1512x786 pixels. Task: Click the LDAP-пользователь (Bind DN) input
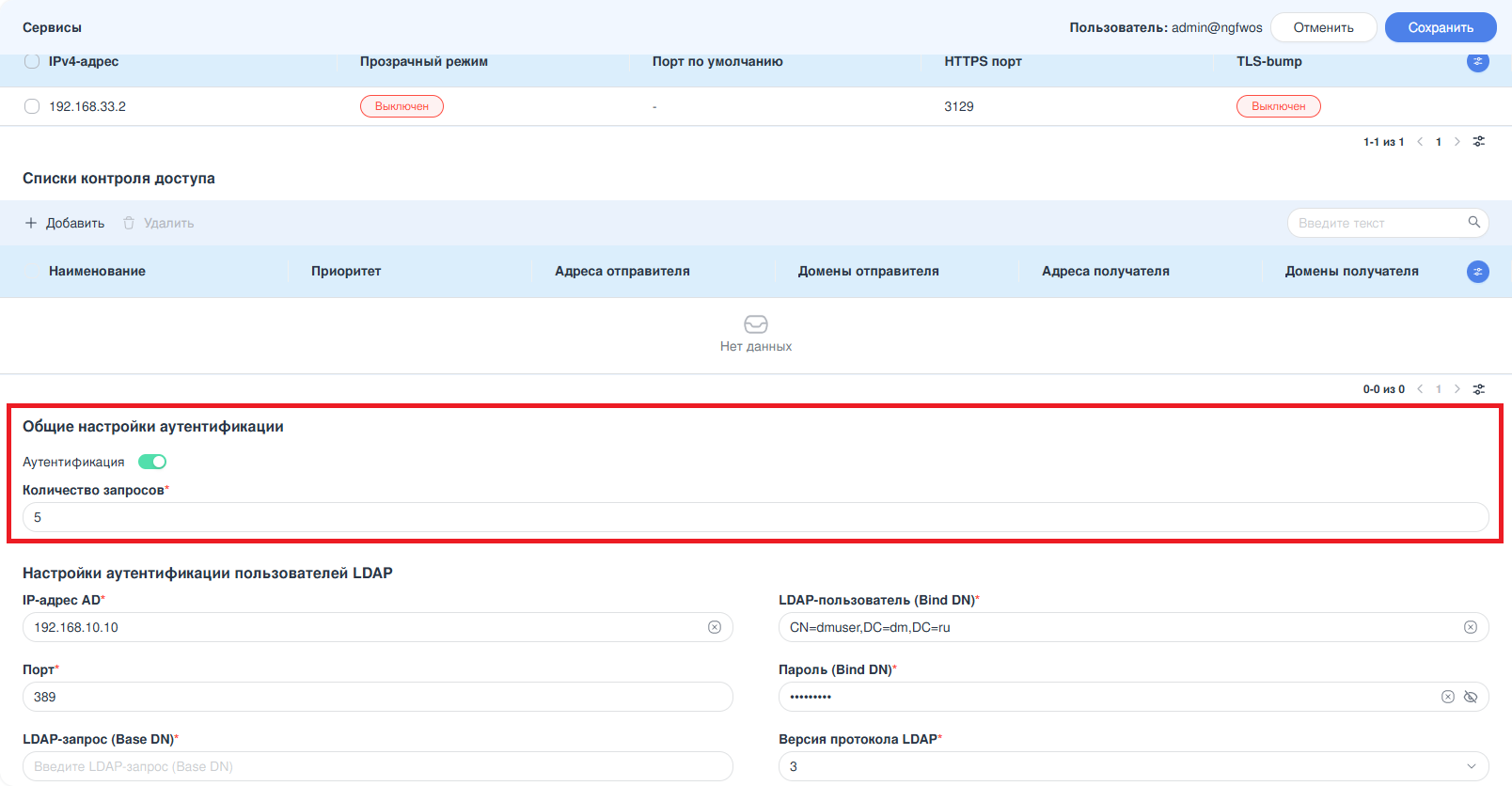(1133, 627)
